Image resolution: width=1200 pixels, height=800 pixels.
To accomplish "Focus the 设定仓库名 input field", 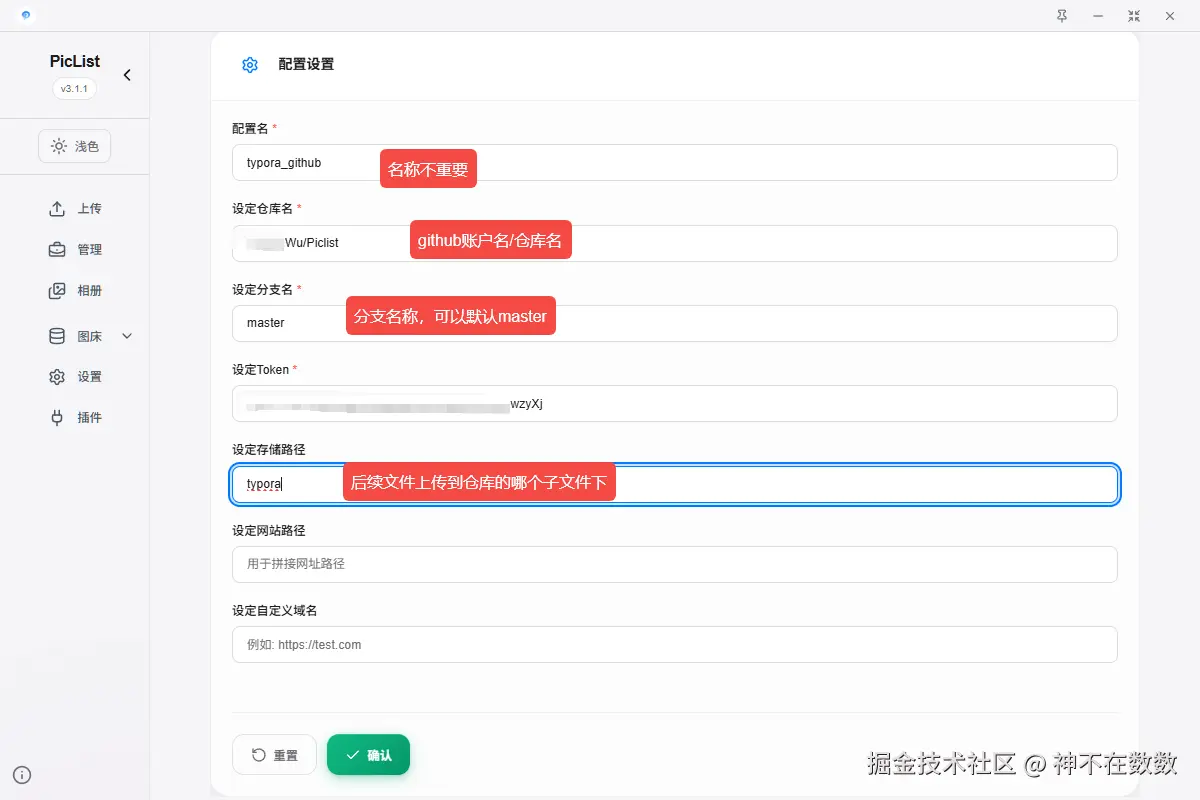I will point(675,243).
